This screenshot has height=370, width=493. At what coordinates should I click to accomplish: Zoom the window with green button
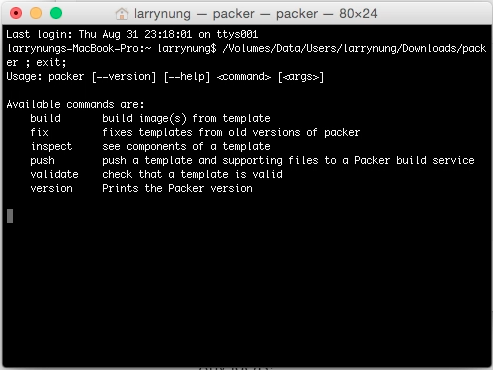click(x=56, y=13)
